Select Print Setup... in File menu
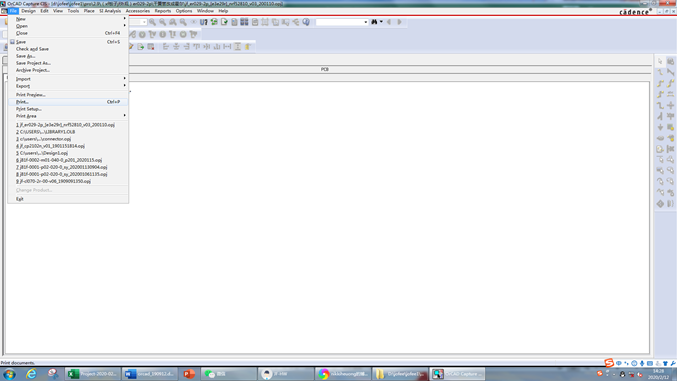 68,109
